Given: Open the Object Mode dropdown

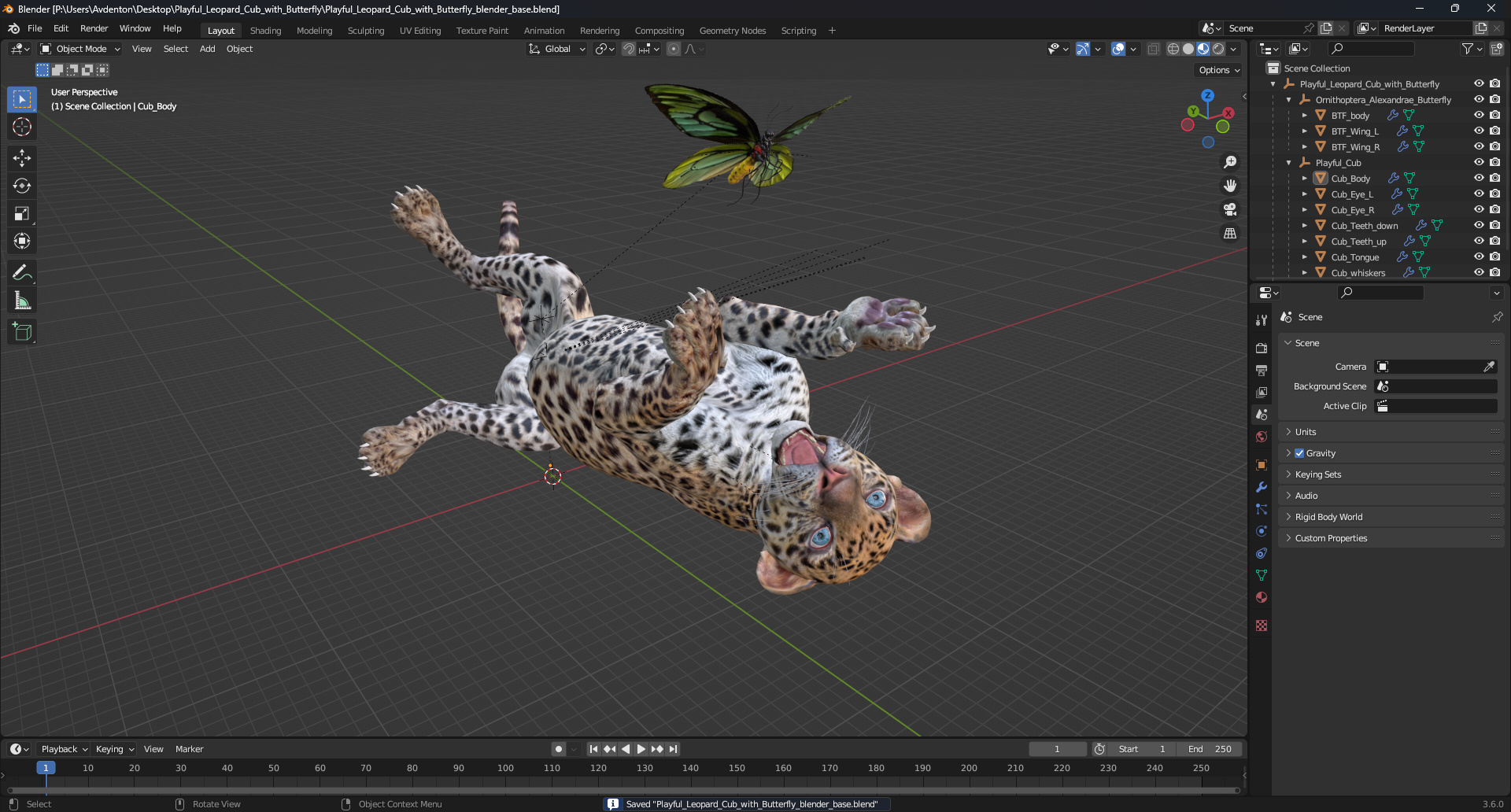Looking at the screenshot, I should [80, 49].
